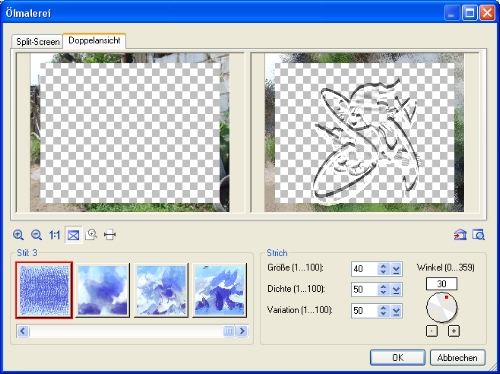This screenshot has height=374, width=500.
Task: Click the double-arrow icon at the toolbar's end
Action: (110, 235)
